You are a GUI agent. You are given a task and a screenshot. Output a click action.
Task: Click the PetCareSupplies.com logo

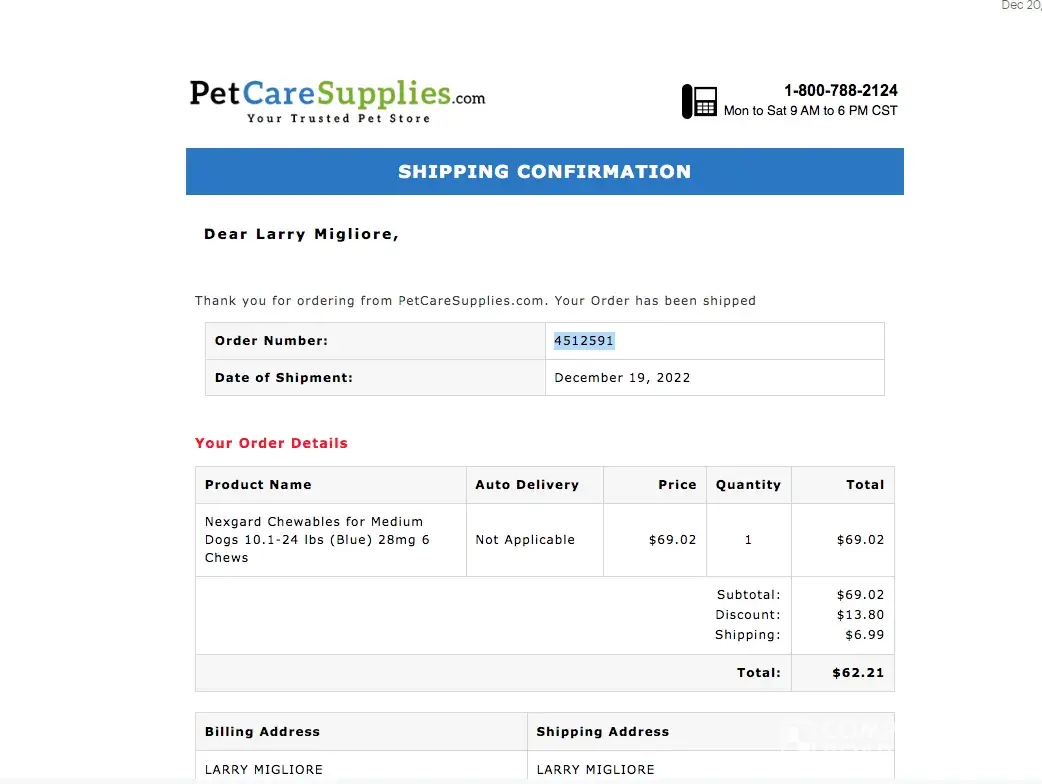(337, 101)
